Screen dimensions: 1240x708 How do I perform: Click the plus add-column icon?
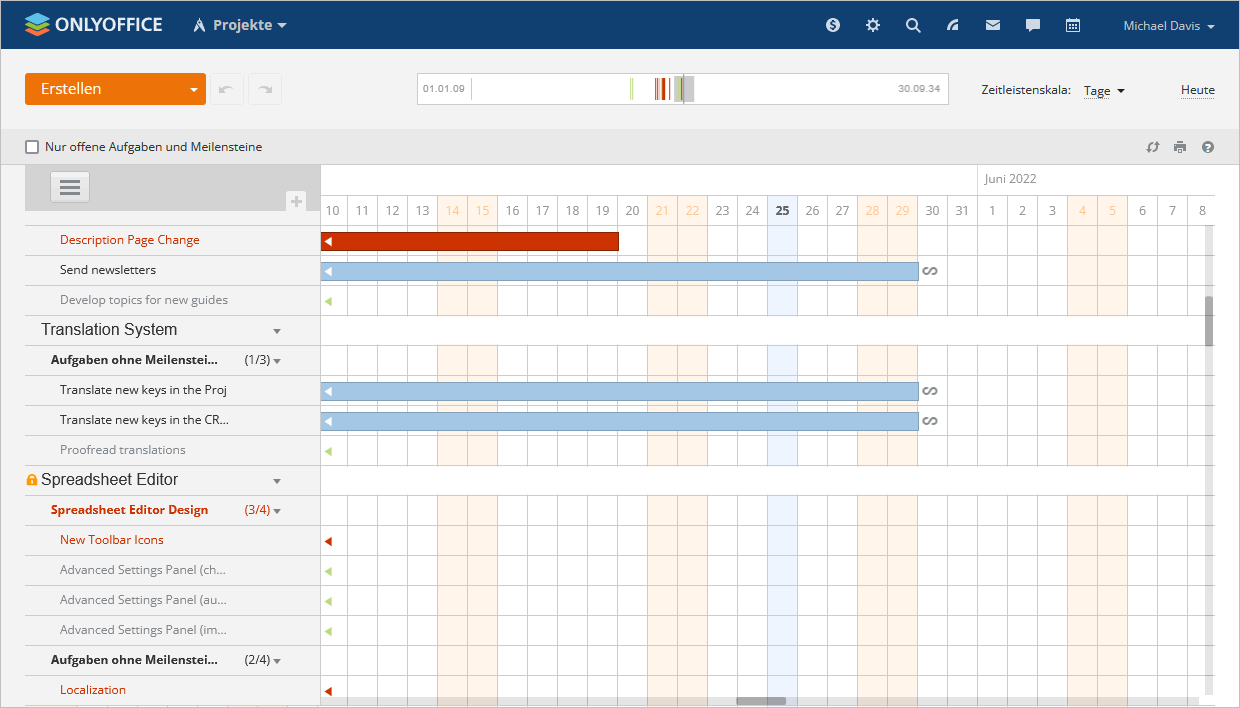click(296, 201)
